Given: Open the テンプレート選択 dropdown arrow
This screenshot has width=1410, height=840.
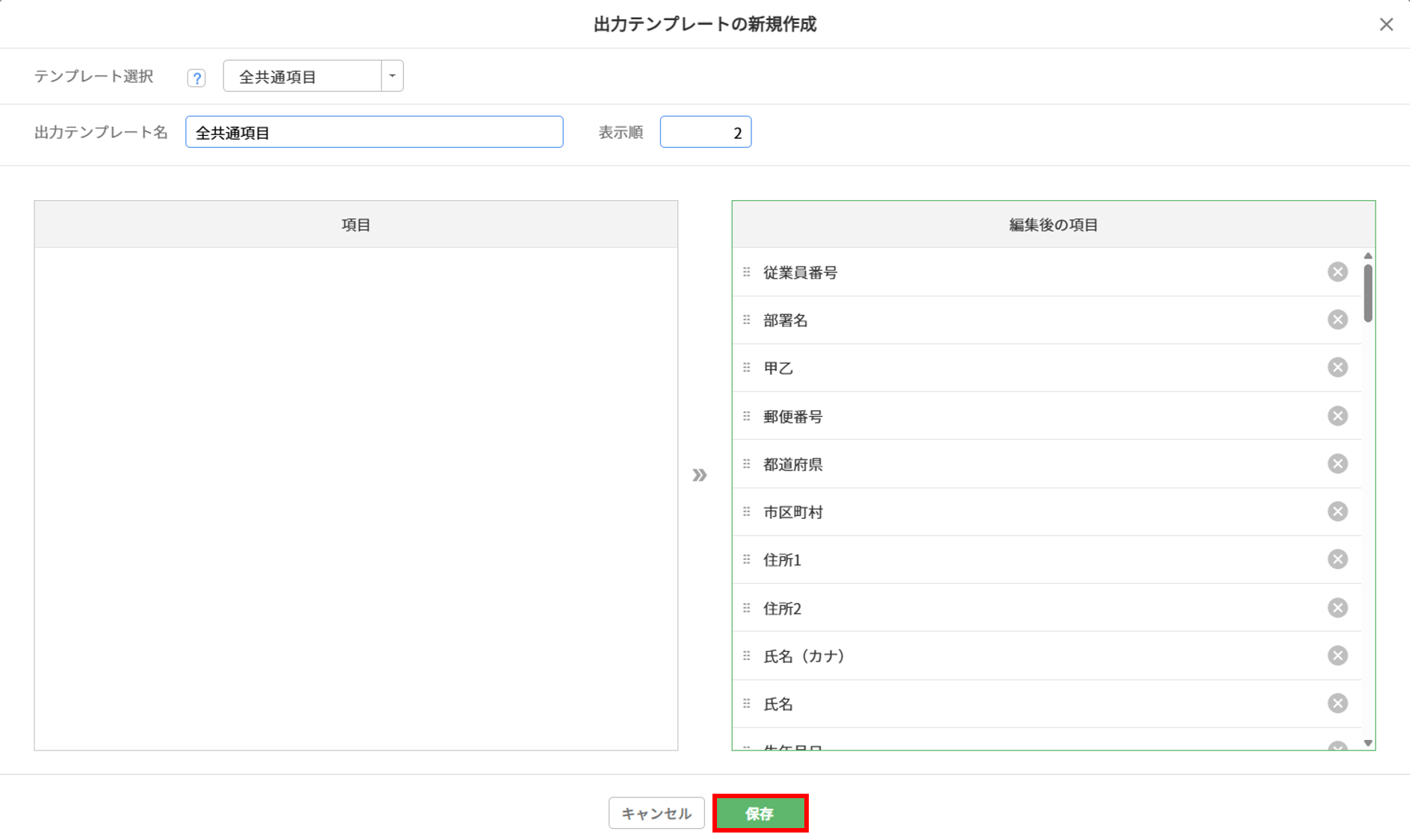Looking at the screenshot, I should tap(392, 76).
